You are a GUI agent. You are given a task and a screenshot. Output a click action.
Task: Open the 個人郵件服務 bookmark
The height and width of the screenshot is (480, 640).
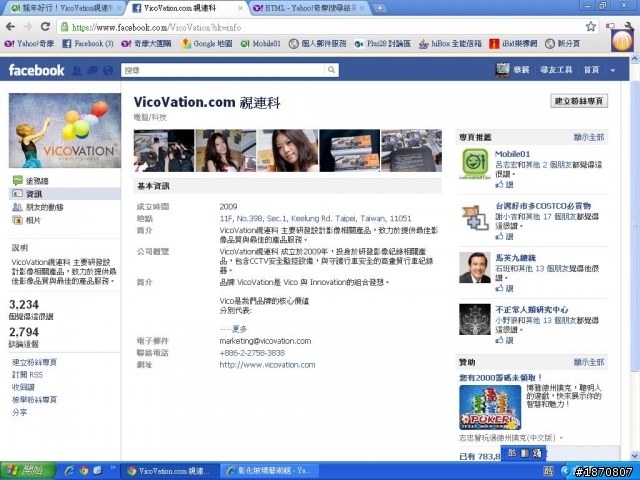[317, 44]
